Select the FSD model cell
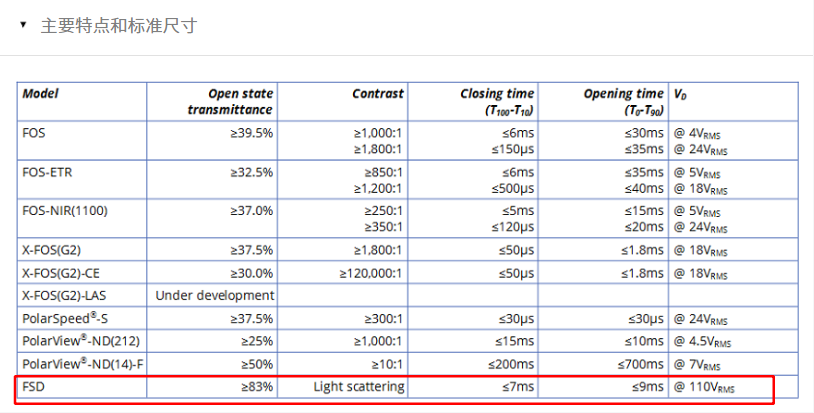The image size is (814, 413). click(x=33, y=387)
